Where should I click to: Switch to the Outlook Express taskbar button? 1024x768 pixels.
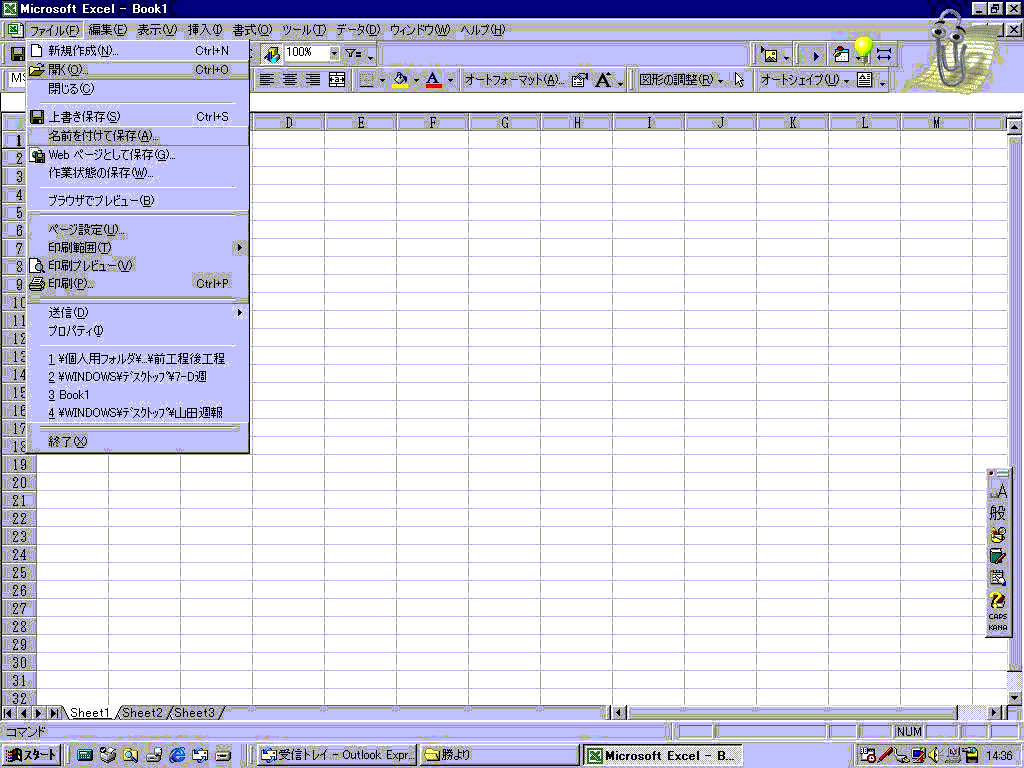point(337,755)
